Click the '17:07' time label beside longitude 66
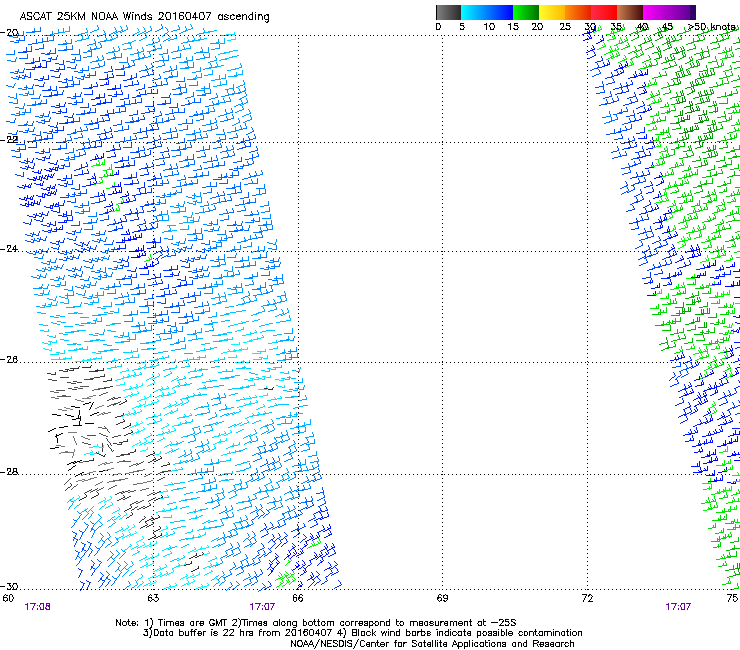Screen dimensions: 740x650 [x=262, y=607]
